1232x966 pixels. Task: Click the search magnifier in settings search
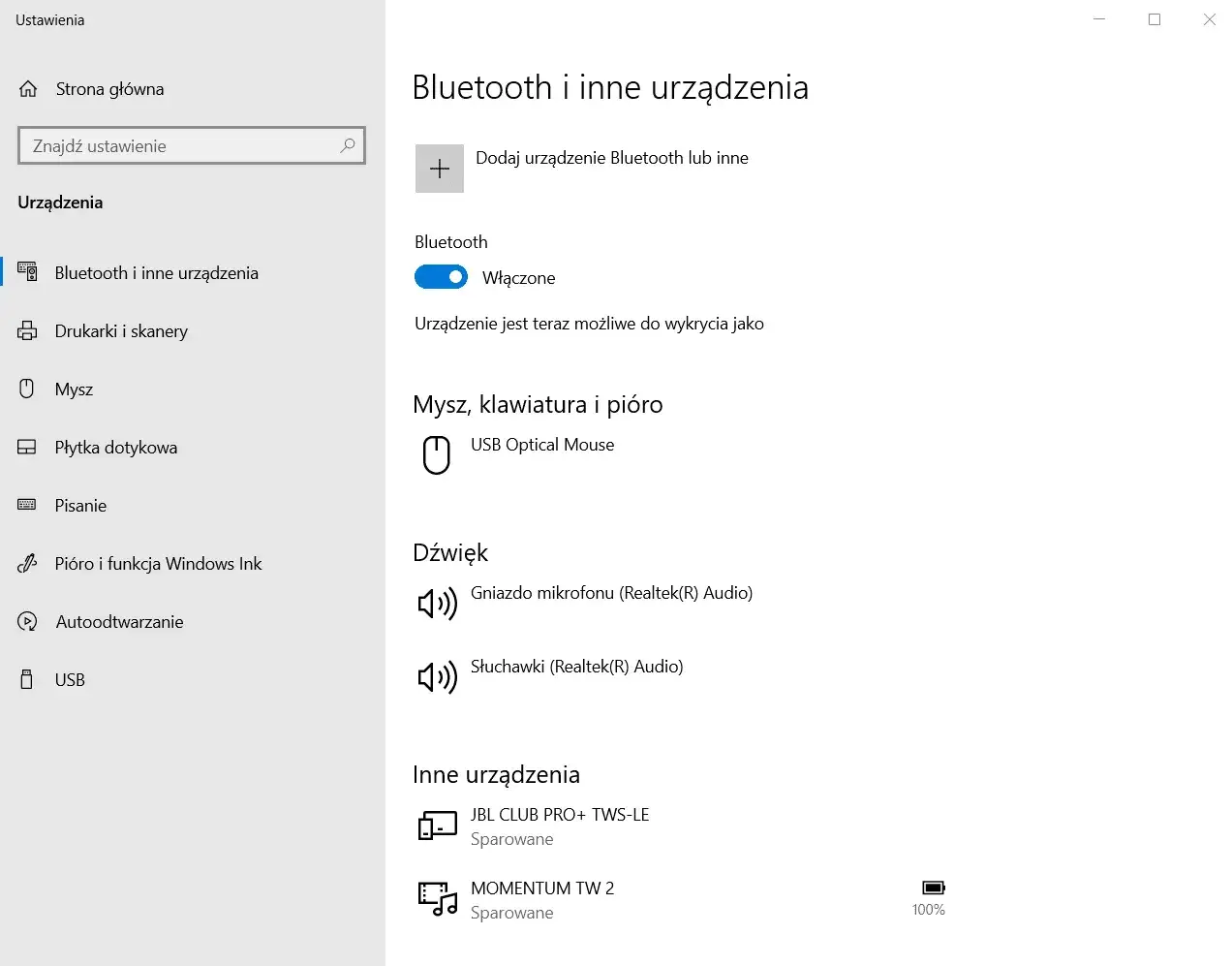pos(347,144)
